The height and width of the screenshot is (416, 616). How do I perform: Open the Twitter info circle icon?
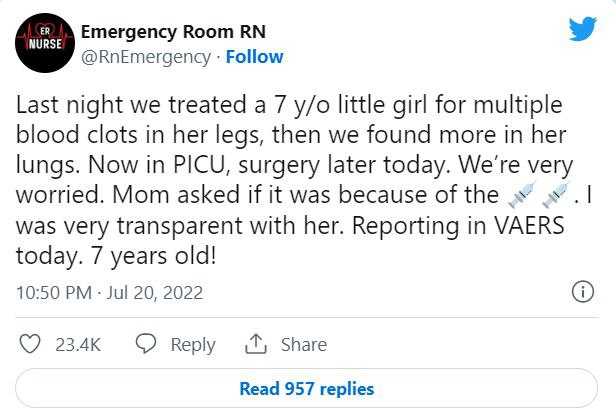point(582,292)
